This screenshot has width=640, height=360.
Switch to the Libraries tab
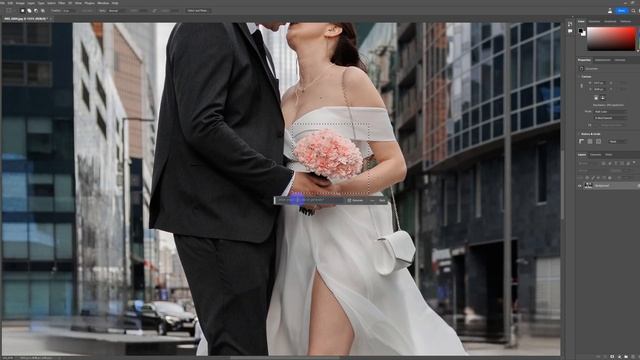(620, 60)
